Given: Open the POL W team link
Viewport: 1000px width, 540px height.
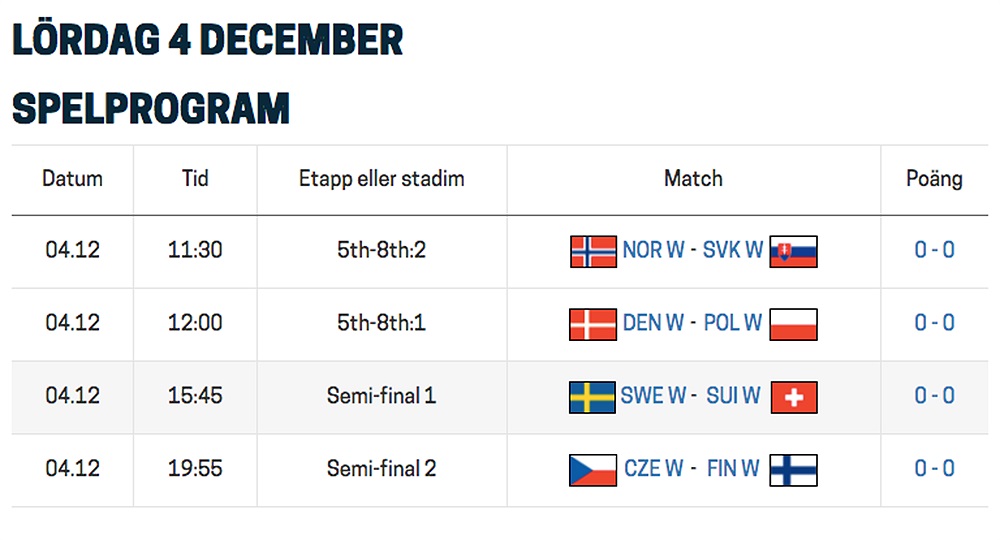Looking at the screenshot, I should 733,323.
